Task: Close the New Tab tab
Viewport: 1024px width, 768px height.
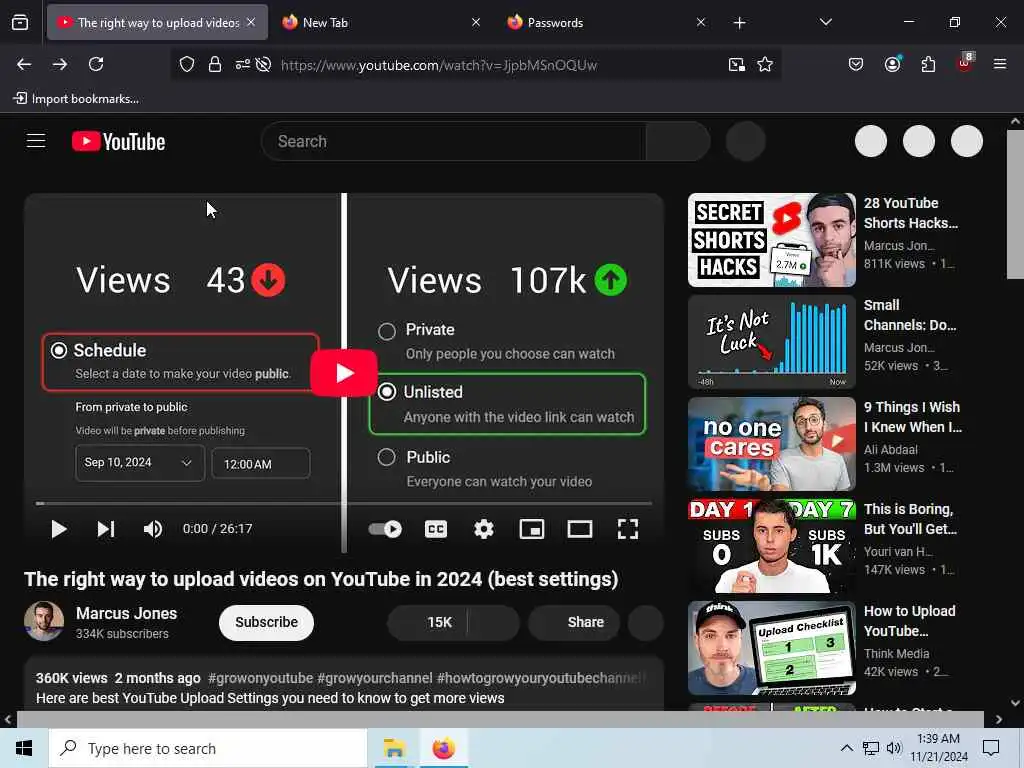Action: point(476,22)
